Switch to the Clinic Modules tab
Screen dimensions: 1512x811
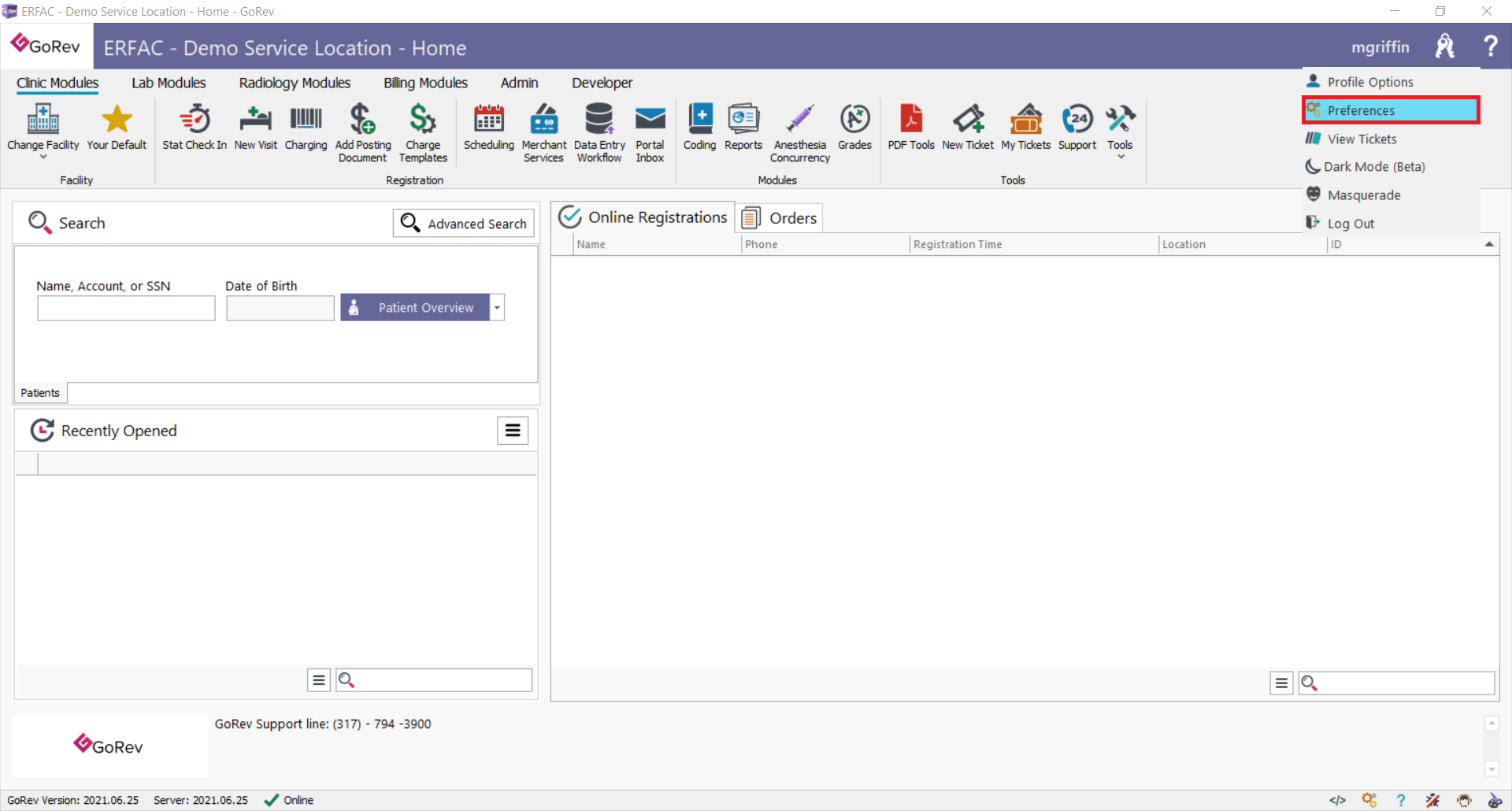point(57,83)
